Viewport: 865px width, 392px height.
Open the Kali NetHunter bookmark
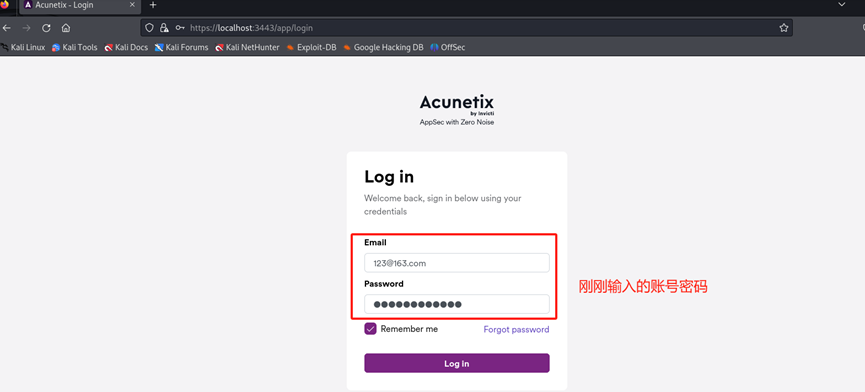pyautogui.click(x=247, y=47)
